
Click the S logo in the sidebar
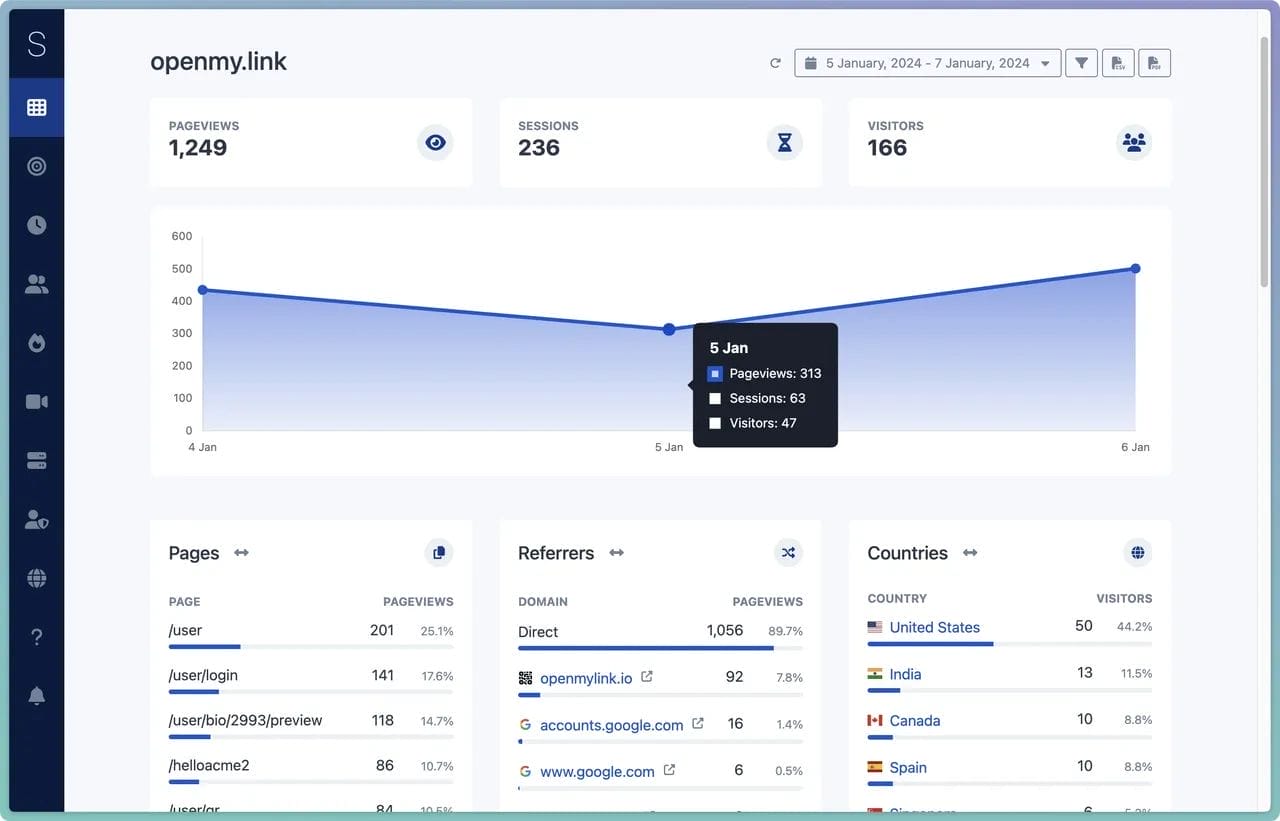pos(37,44)
